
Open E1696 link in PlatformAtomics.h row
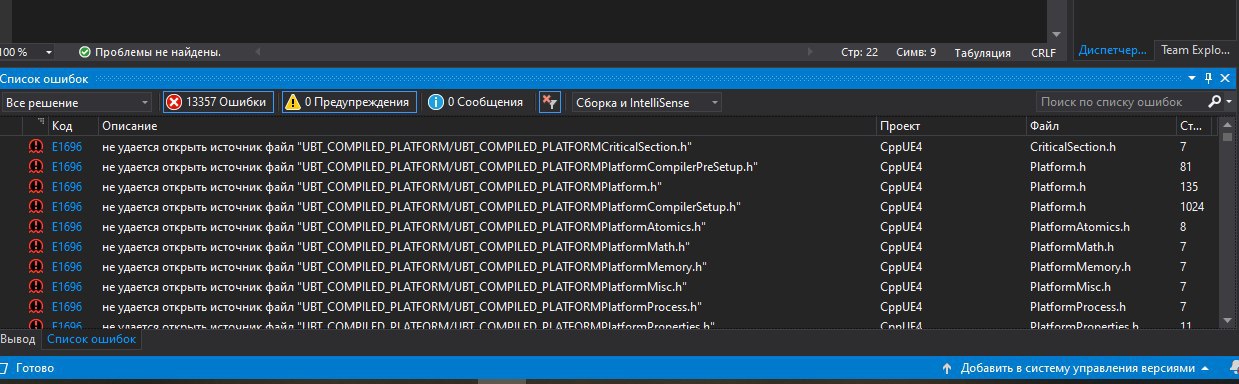point(67,227)
